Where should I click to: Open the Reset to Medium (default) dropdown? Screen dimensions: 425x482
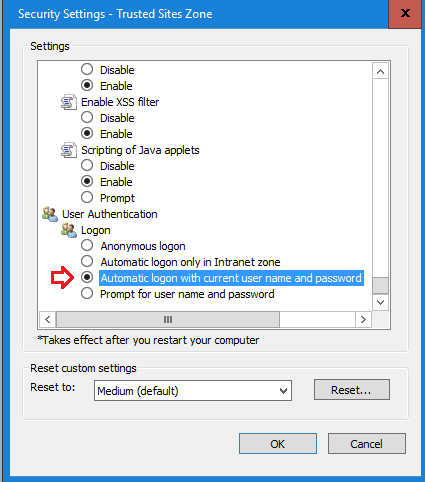193,390
